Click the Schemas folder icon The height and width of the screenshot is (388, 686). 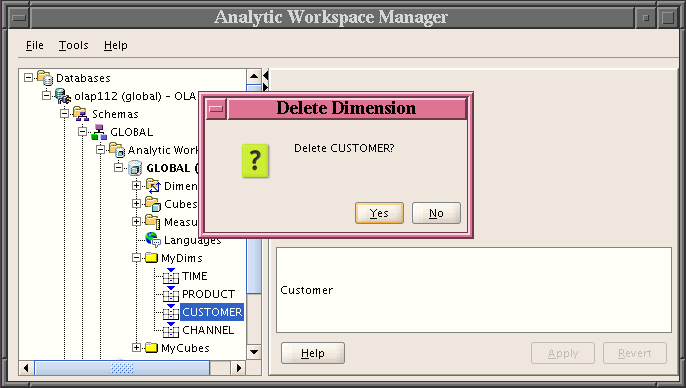(x=81, y=114)
